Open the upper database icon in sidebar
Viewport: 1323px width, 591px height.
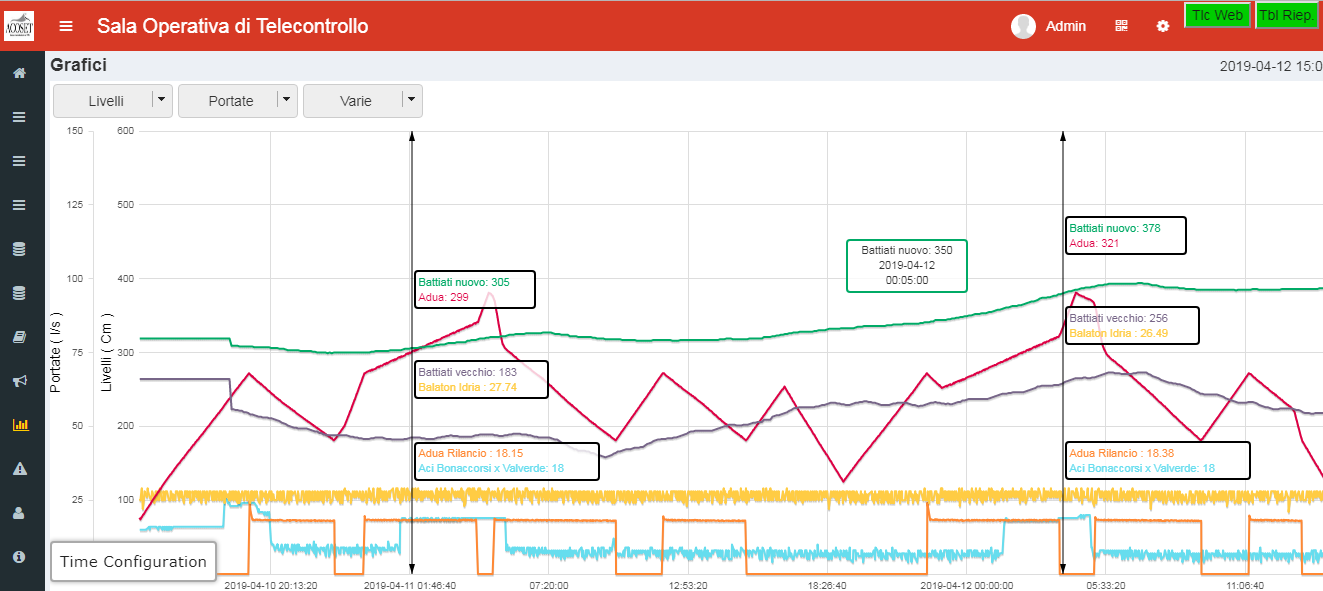pyautogui.click(x=19, y=249)
